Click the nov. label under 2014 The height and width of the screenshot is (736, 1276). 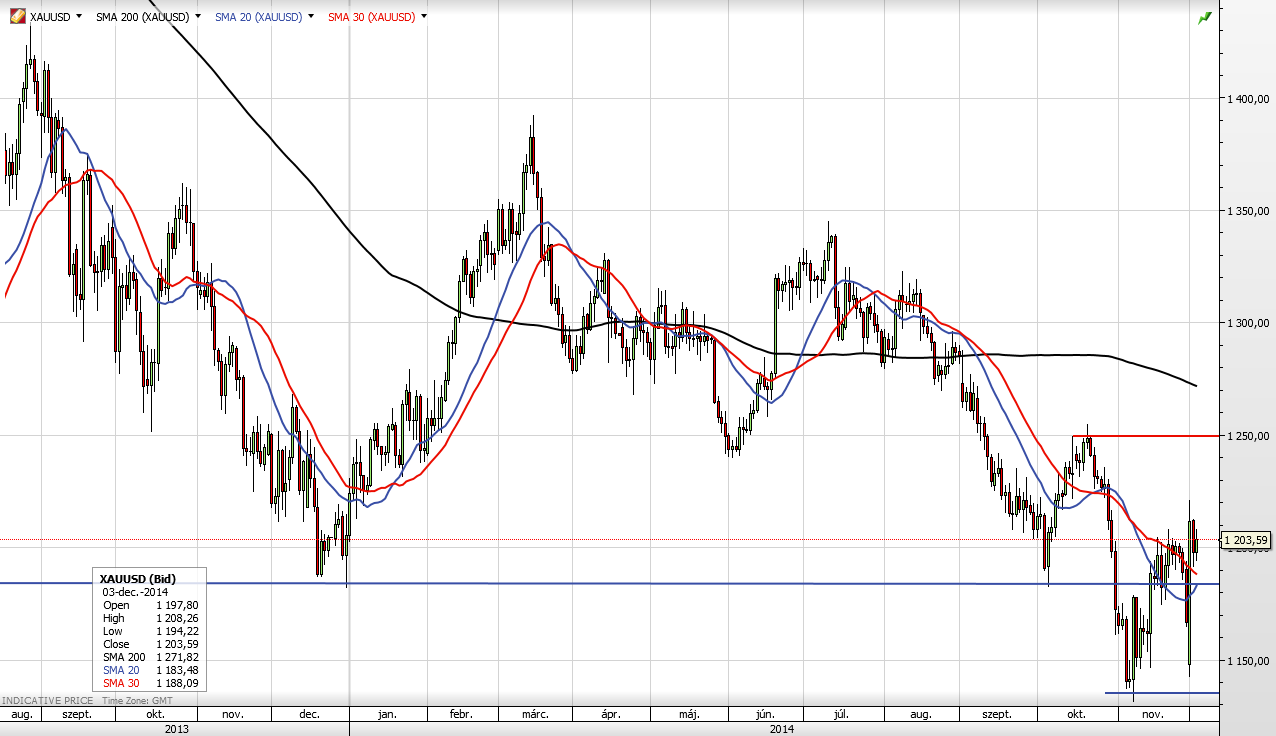[x=1152, y=715]
